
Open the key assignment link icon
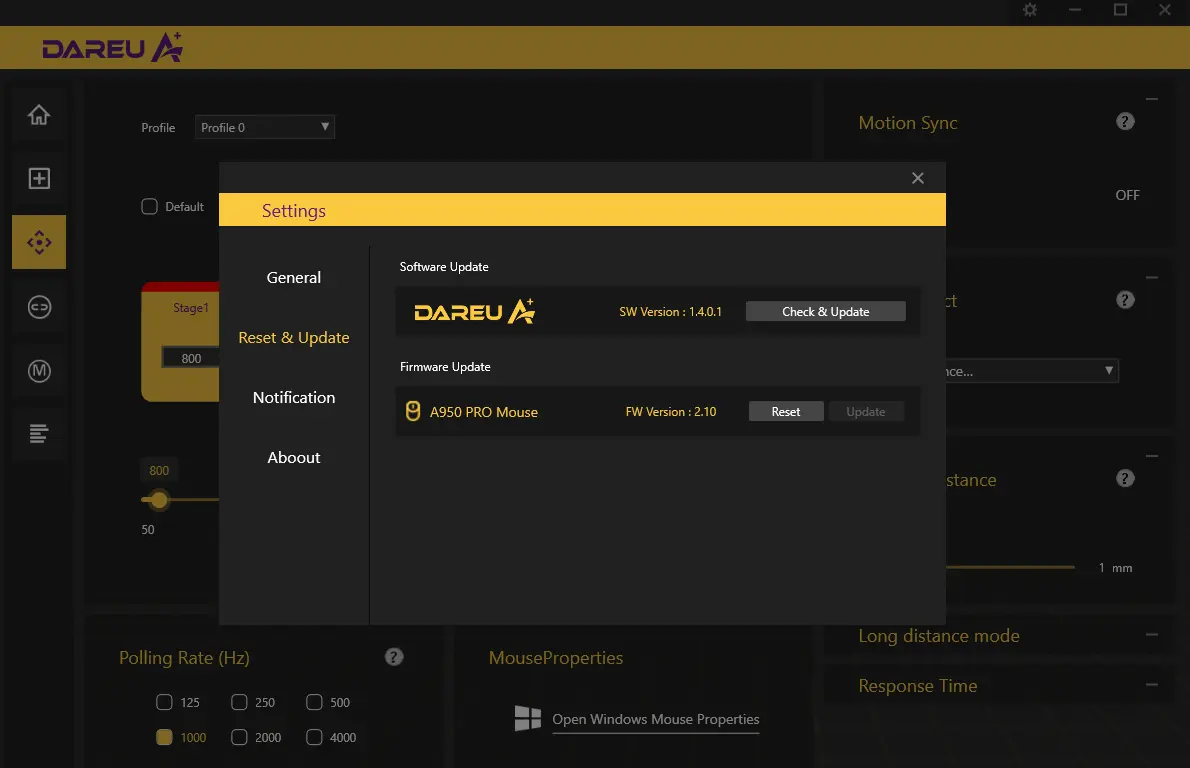click(39, 307)
